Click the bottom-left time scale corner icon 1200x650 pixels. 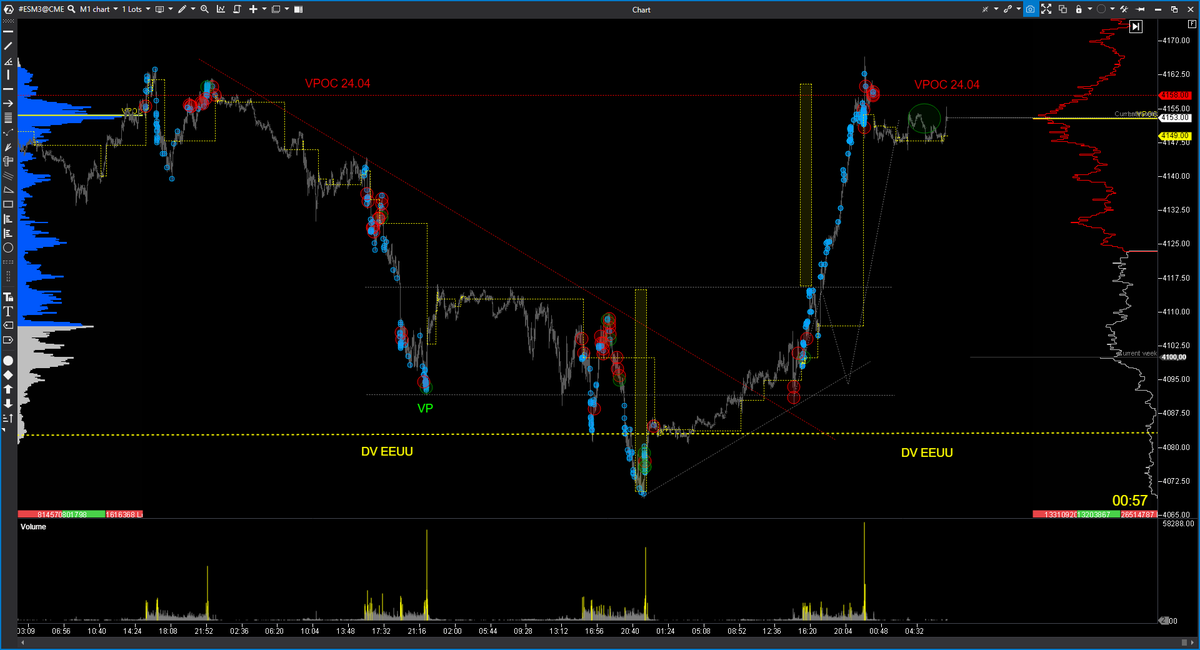click(23, 642)
